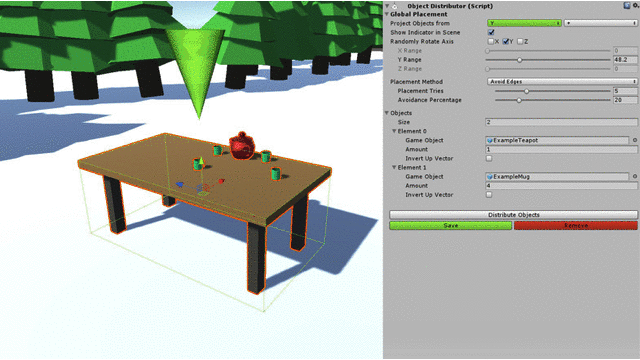This screenshot has height=360, width=640.
Task: Edit the Placement Tries value field
Action: (x=625, y=91)
